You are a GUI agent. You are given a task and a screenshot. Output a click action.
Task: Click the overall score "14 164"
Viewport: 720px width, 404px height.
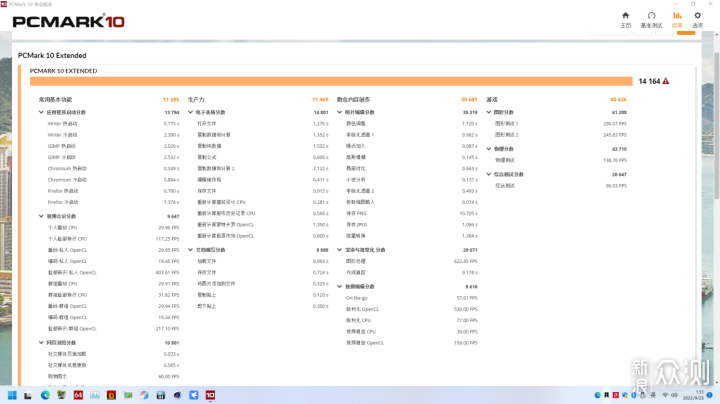point(649,81)
